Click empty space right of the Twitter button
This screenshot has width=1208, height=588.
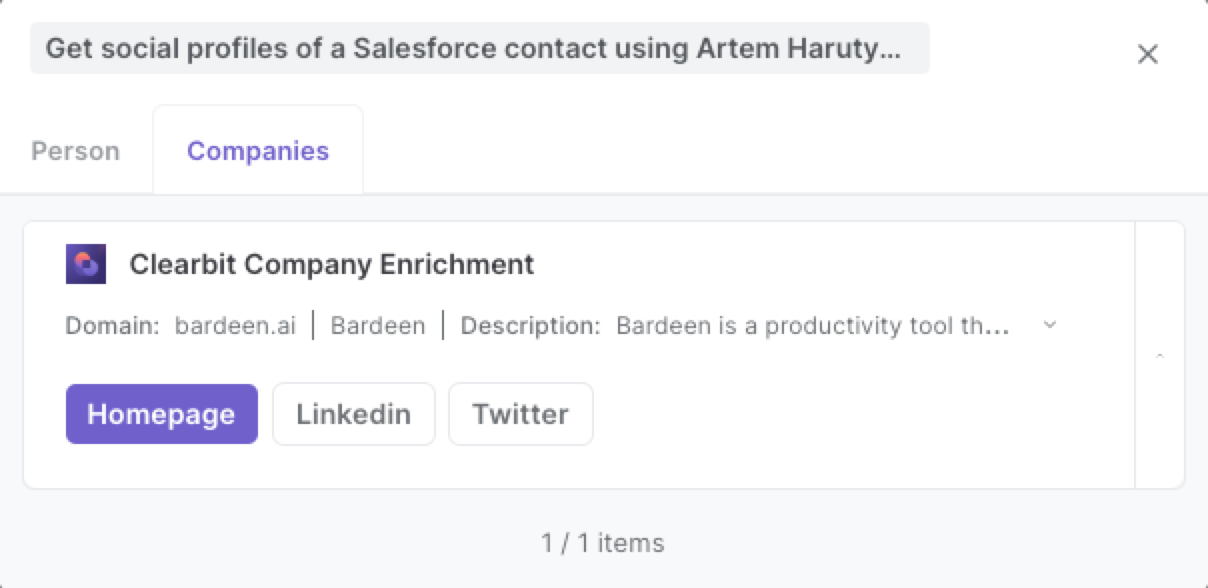860,414
